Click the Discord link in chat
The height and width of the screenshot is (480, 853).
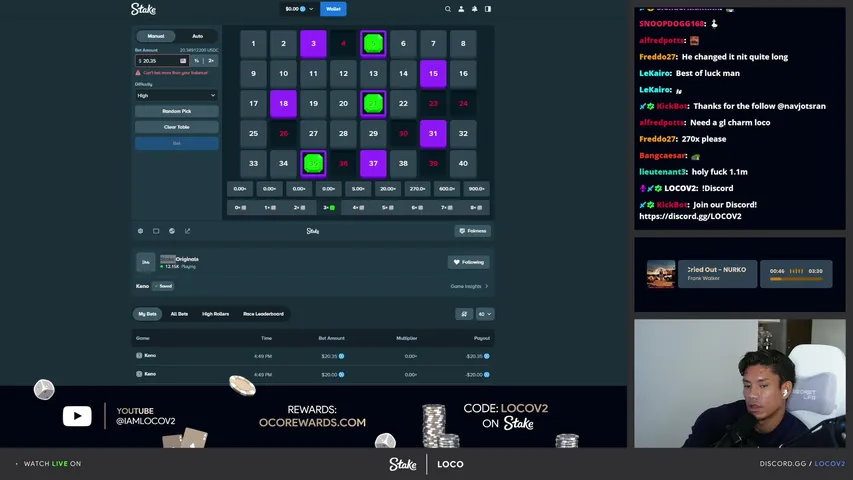(x=690, y=216)
